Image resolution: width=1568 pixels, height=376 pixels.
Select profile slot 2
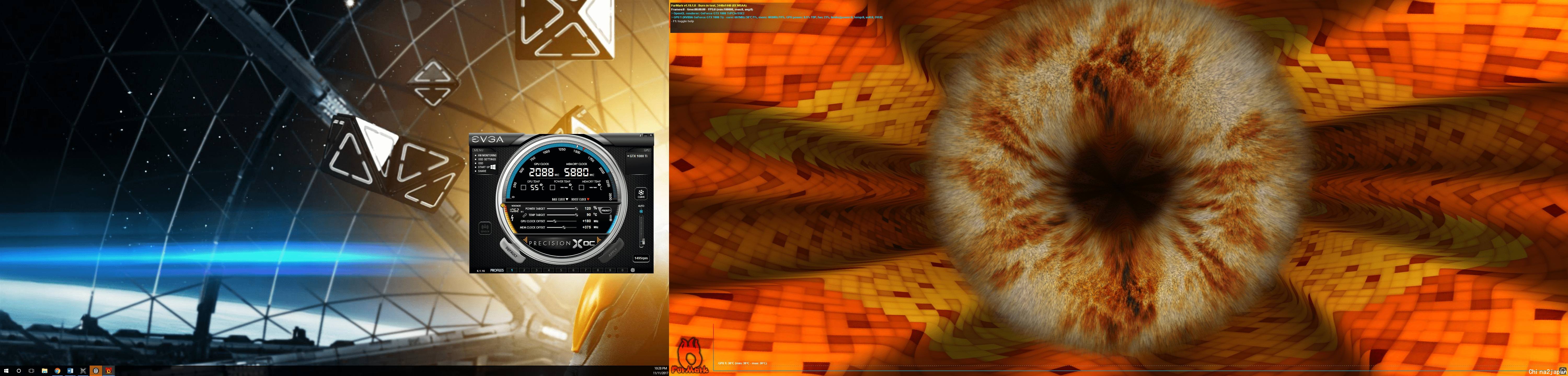524,270
